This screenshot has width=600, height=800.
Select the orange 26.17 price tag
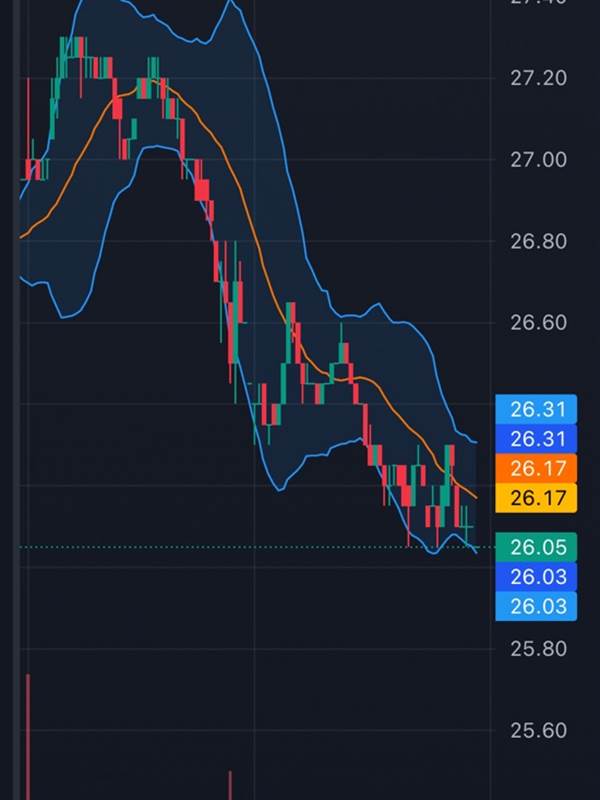536,468
